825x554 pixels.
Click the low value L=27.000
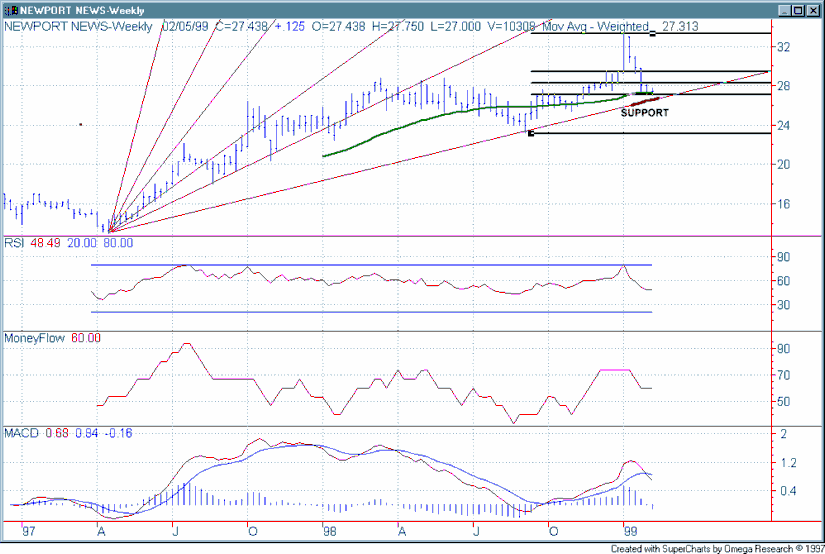[456, 26]
